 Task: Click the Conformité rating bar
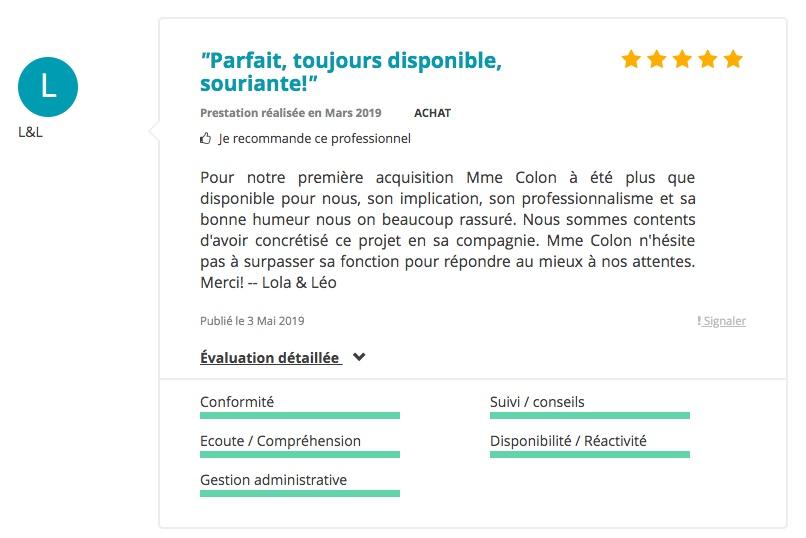tap(300, 415)
